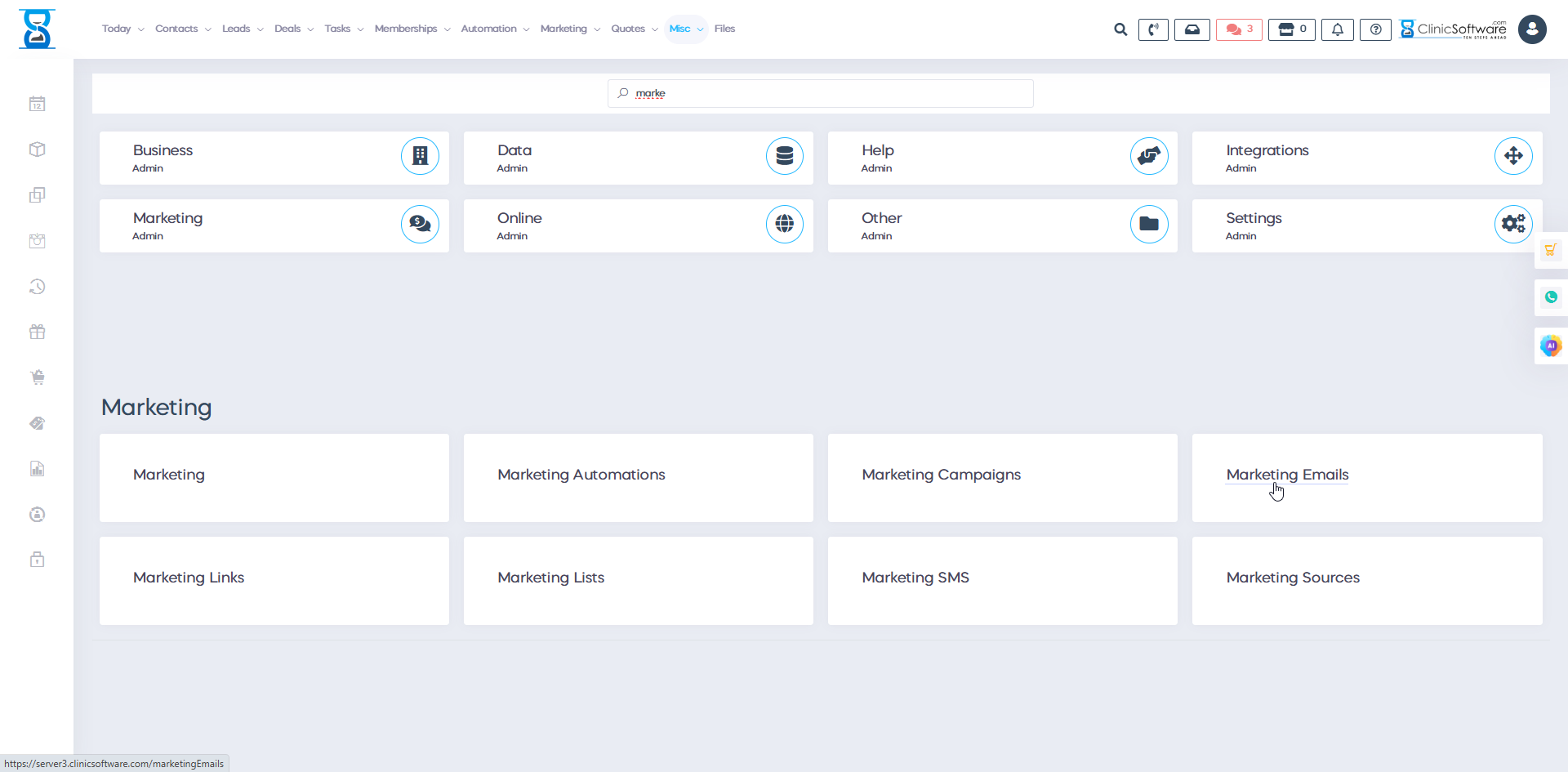Image resolution: width=1568 pixels, height=772 pixels.
Task: Open the floating AI assistant icon
Action: pyautogui.click(x=1550, y=346)
